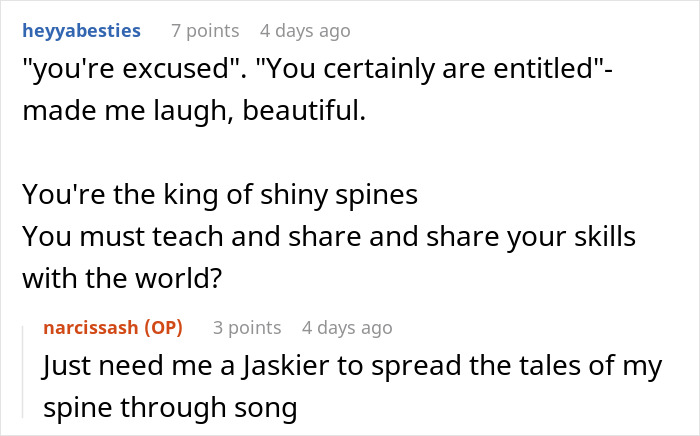Click the "with the world?" text
Screen dimensions: 700x436
tap(121, 277)
